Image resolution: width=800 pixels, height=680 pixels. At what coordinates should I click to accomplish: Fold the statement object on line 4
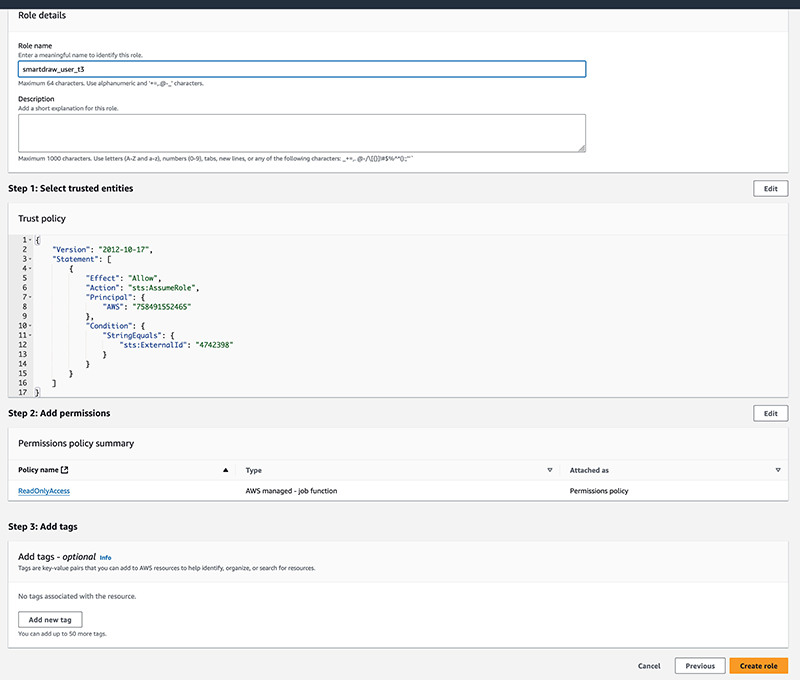pyautogui.click(x=31, y=269)
